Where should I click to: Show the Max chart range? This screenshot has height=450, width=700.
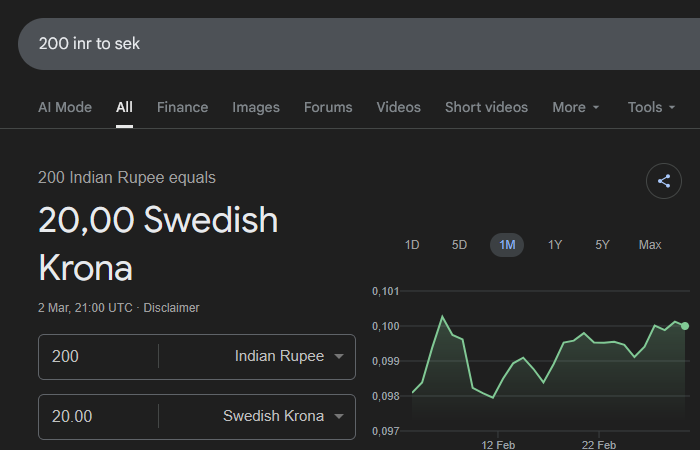coord(650,245)
